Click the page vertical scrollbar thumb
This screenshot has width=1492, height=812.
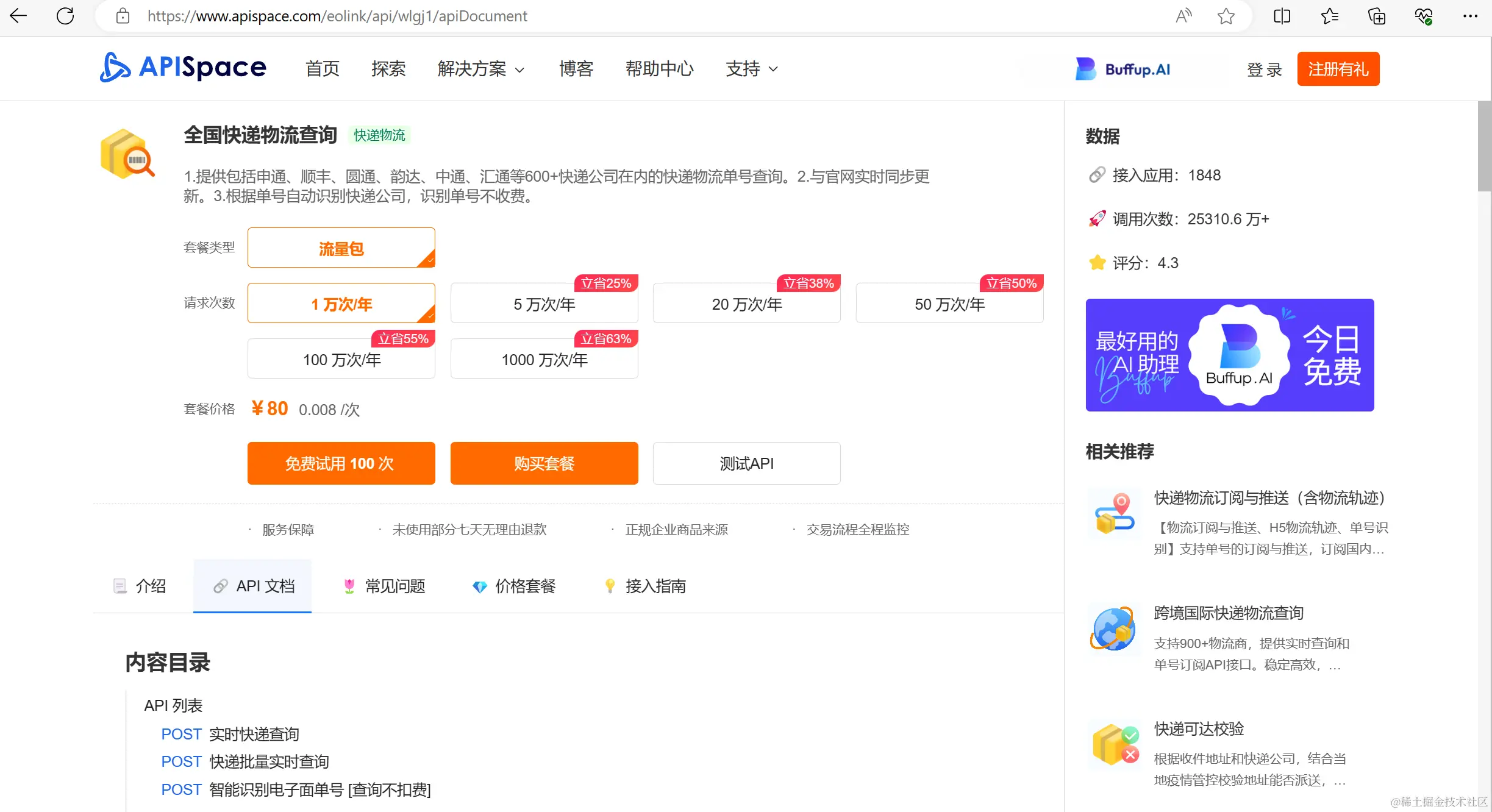tap(1484, 146)
